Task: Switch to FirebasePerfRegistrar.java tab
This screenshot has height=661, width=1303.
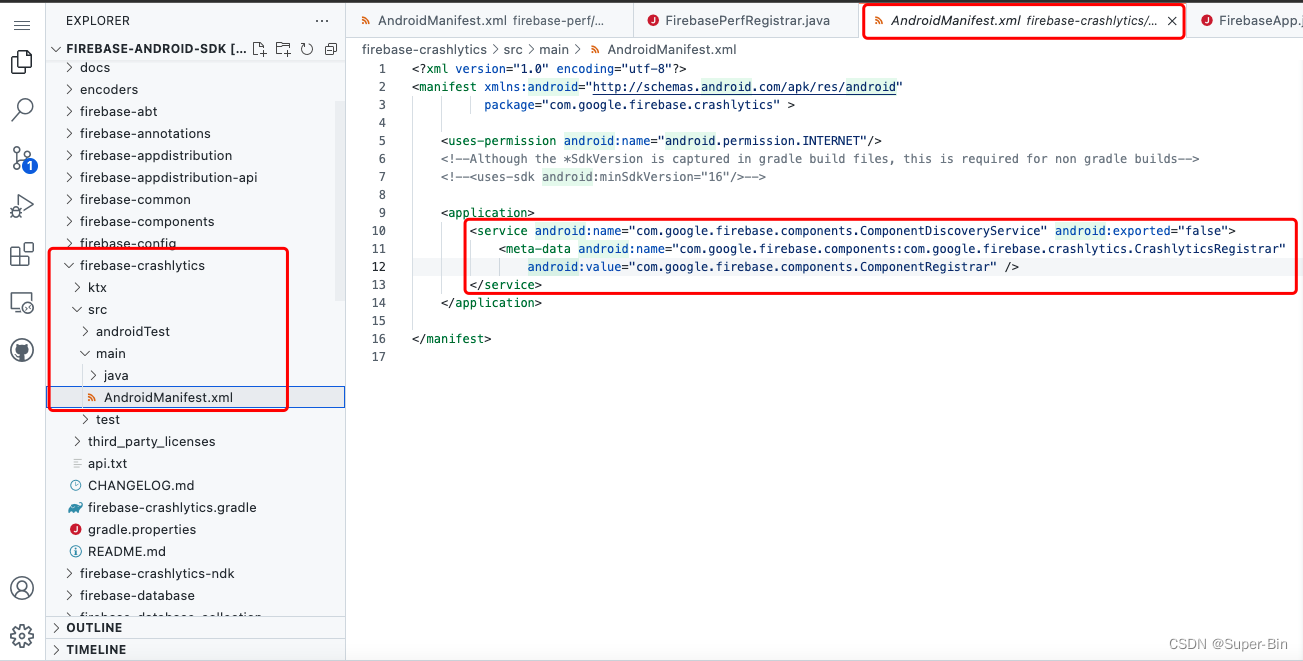Action: pos(747,20)
